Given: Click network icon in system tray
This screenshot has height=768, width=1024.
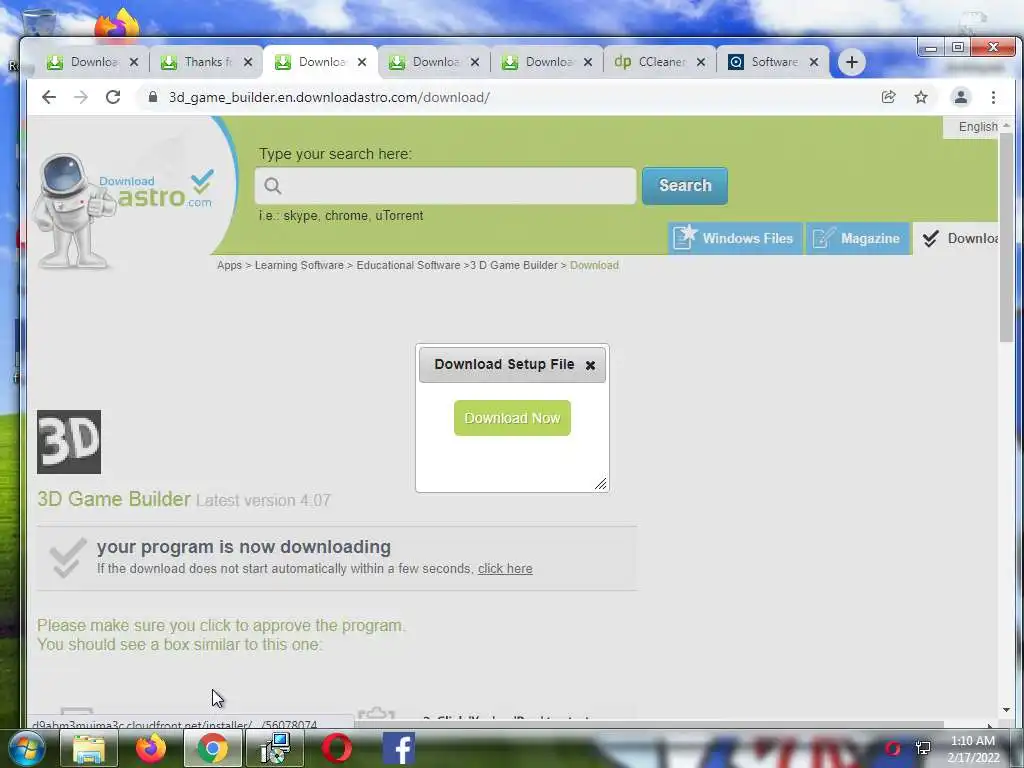Looking at the screenshot, I should (923, 748).
